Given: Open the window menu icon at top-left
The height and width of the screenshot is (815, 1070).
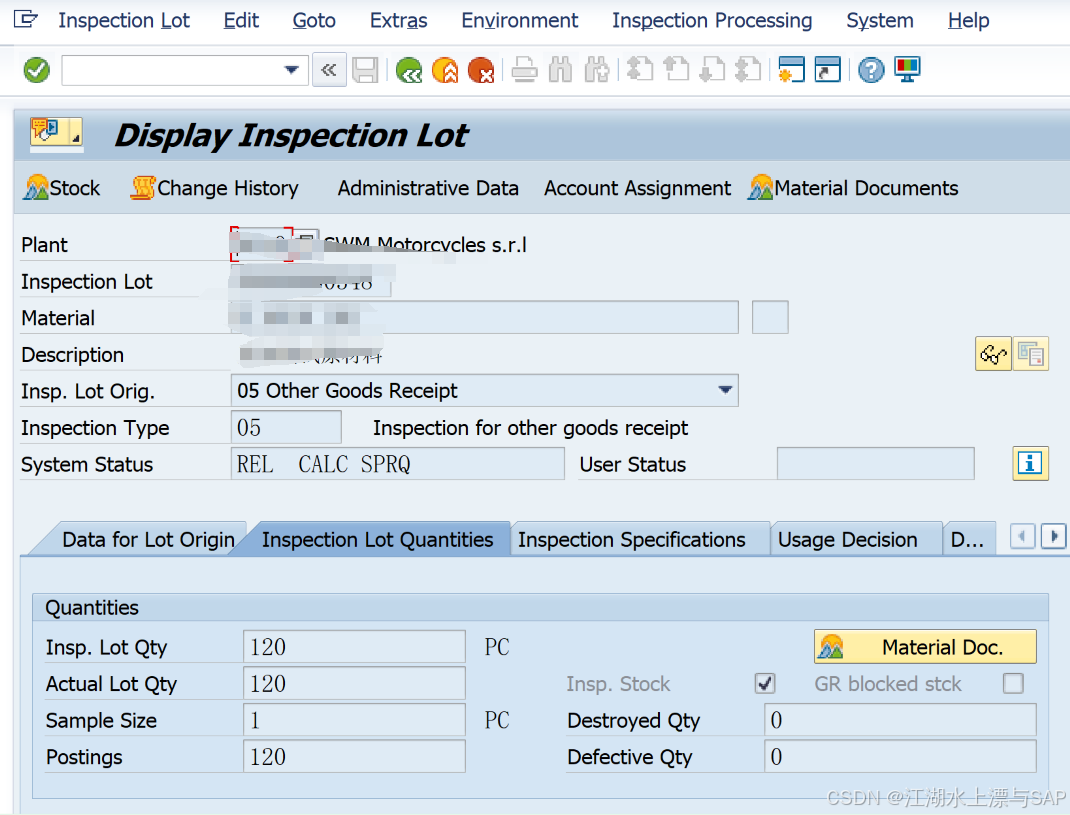Looking at the screenshot, I should (25, 19).
